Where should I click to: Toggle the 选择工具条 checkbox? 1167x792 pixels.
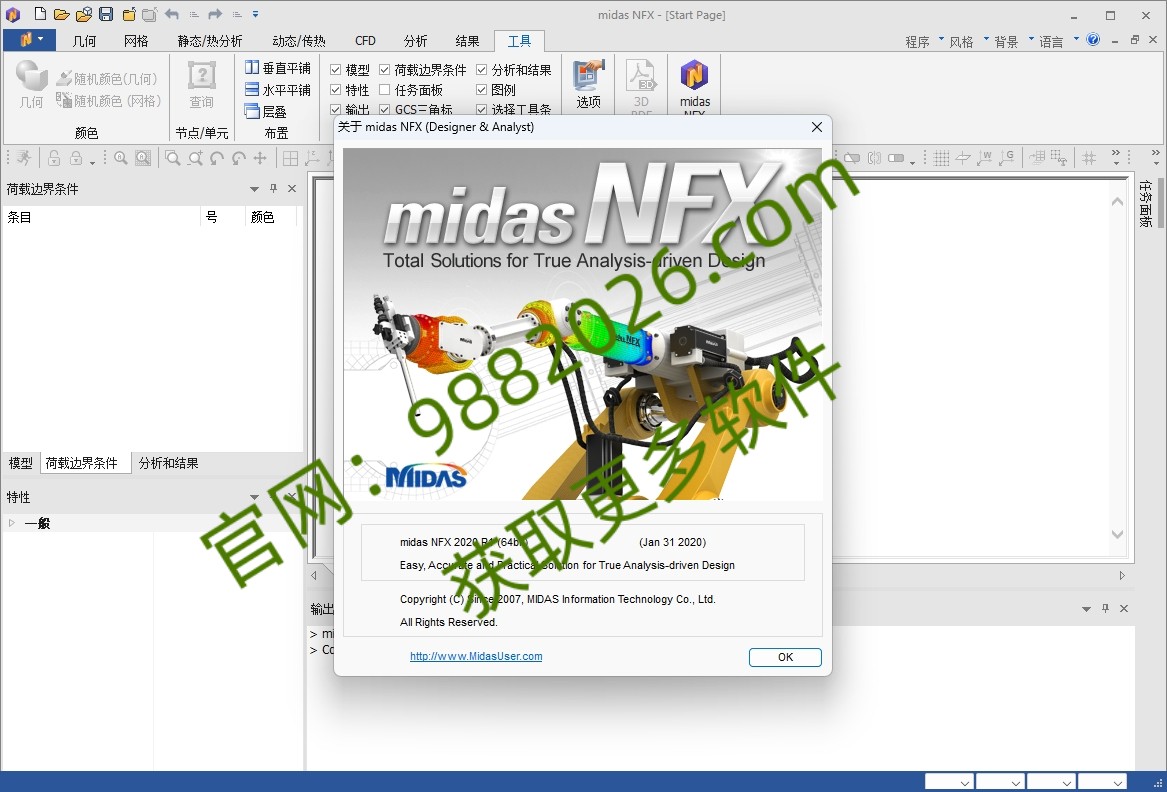click(x=482, y=109)
